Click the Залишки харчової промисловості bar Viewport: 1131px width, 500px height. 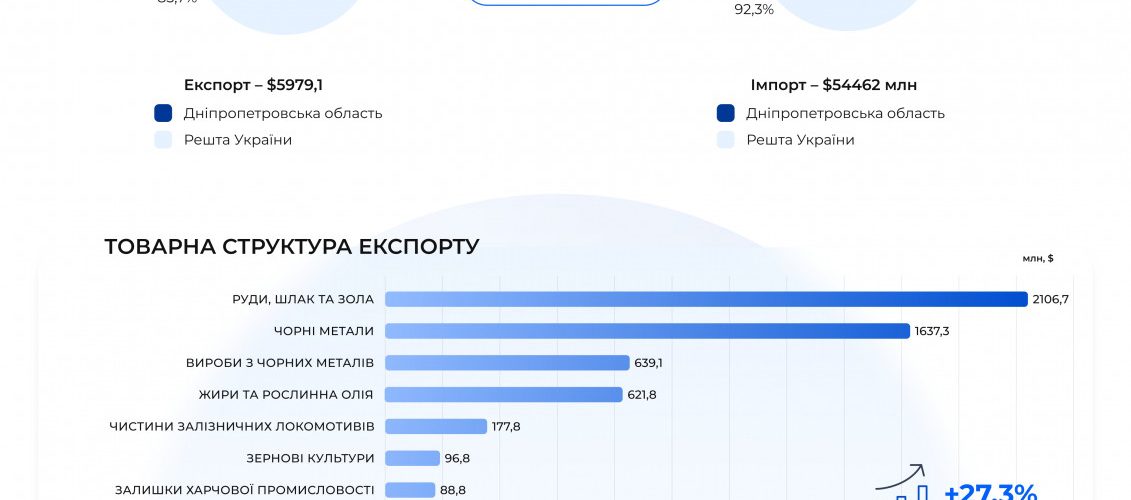pos(410,489)
